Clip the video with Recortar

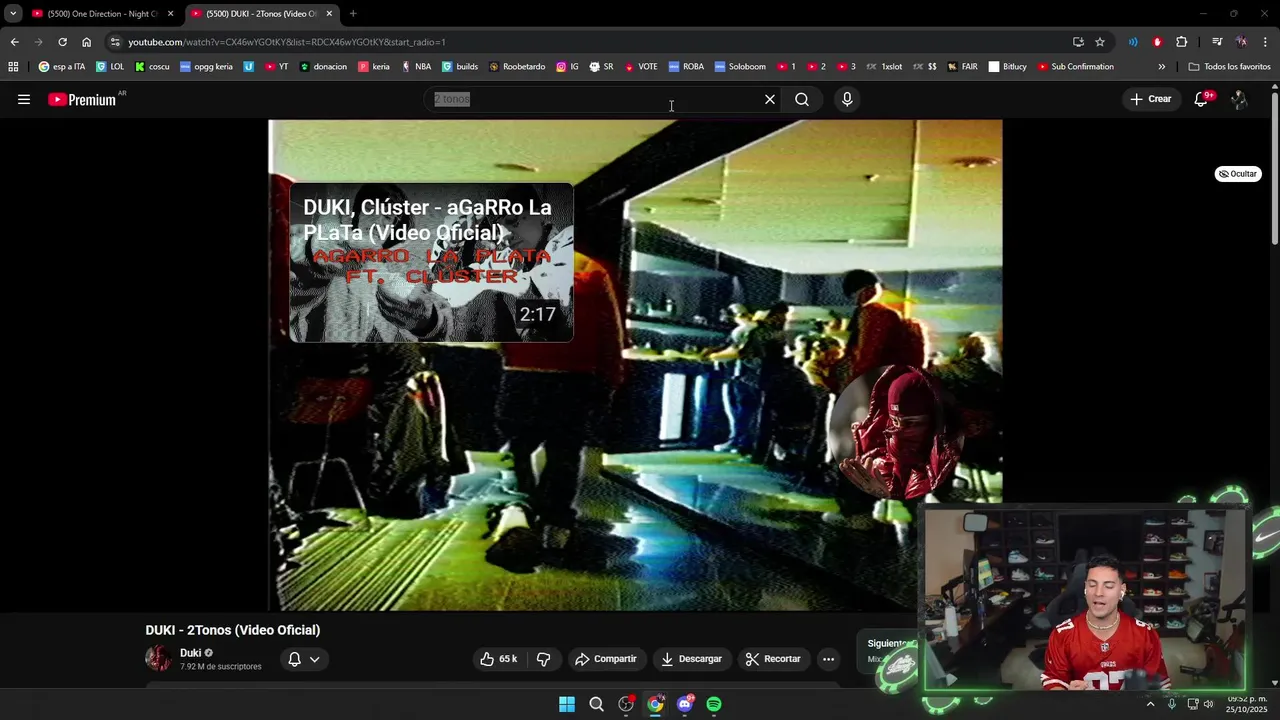[773, 659]
